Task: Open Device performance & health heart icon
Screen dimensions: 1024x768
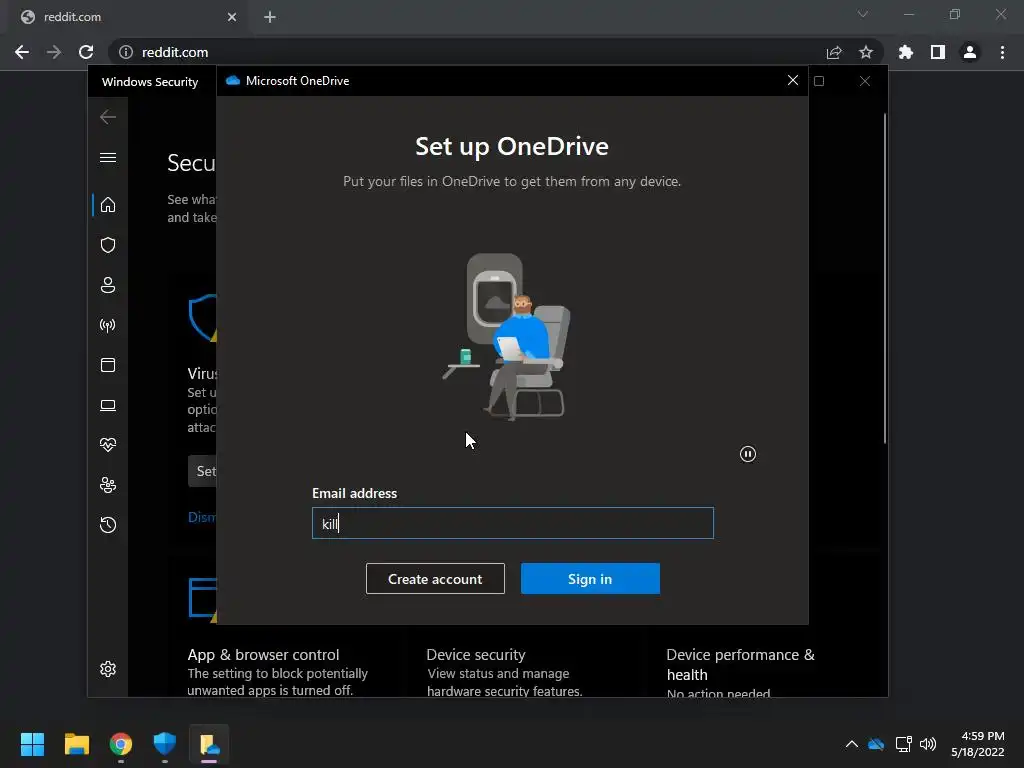Action: tap(108, 445)
